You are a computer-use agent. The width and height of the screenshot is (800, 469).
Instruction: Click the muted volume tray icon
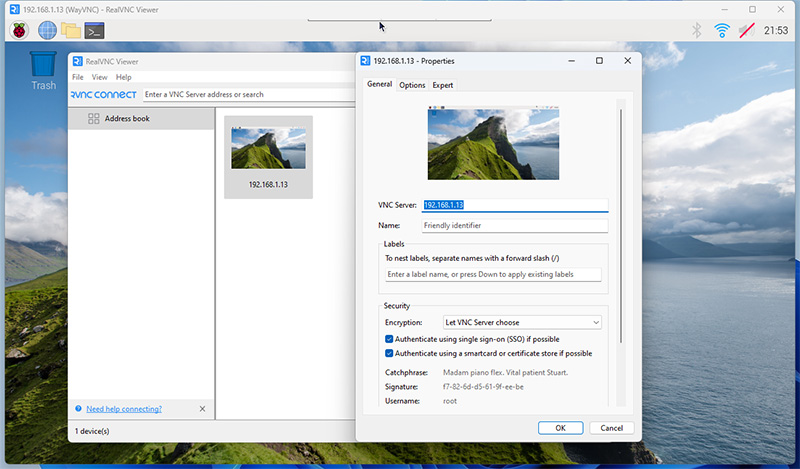(x=746, y=31)
